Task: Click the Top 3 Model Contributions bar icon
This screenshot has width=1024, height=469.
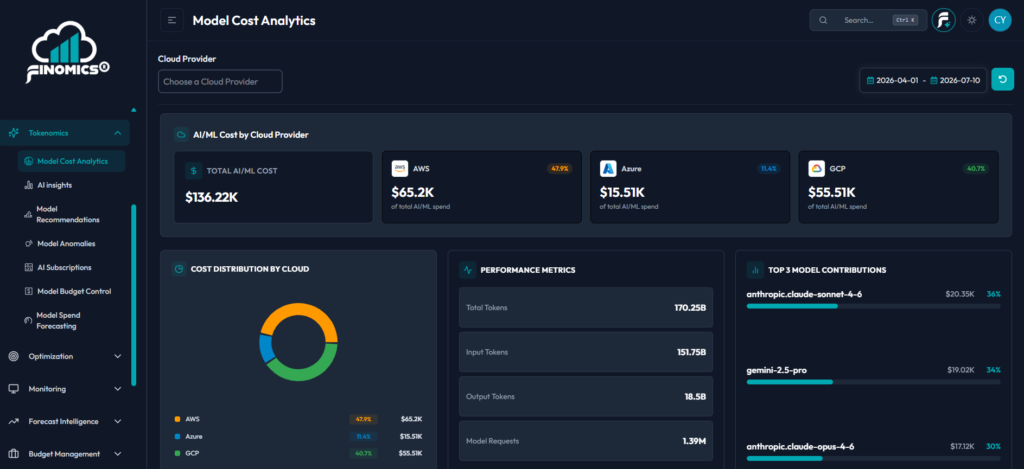Action: (755, 269)
